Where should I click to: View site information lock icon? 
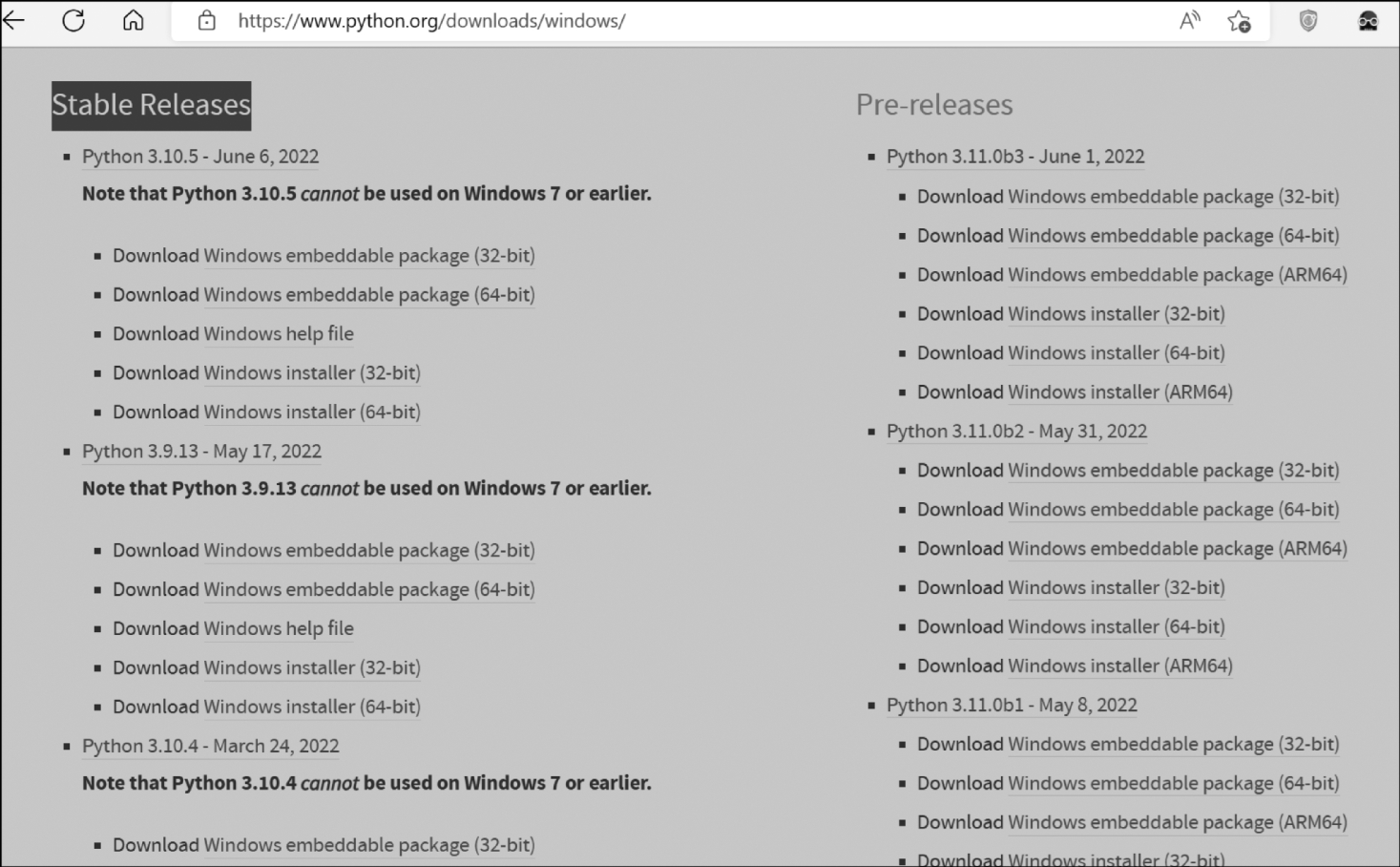pyautogui.click(x=207, y=21)
